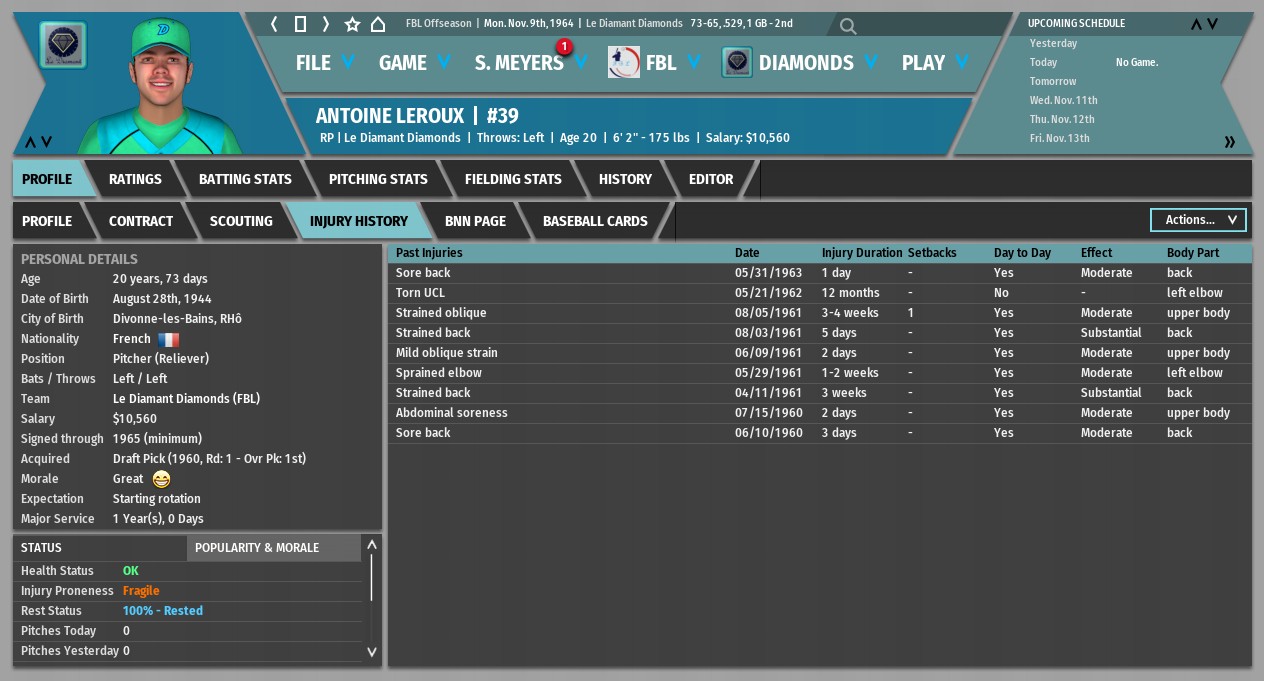Open the S. MEYERS manager menu
Image resolution: width=1264 pixels, height=681 pixels.
[x=530, y=63]
